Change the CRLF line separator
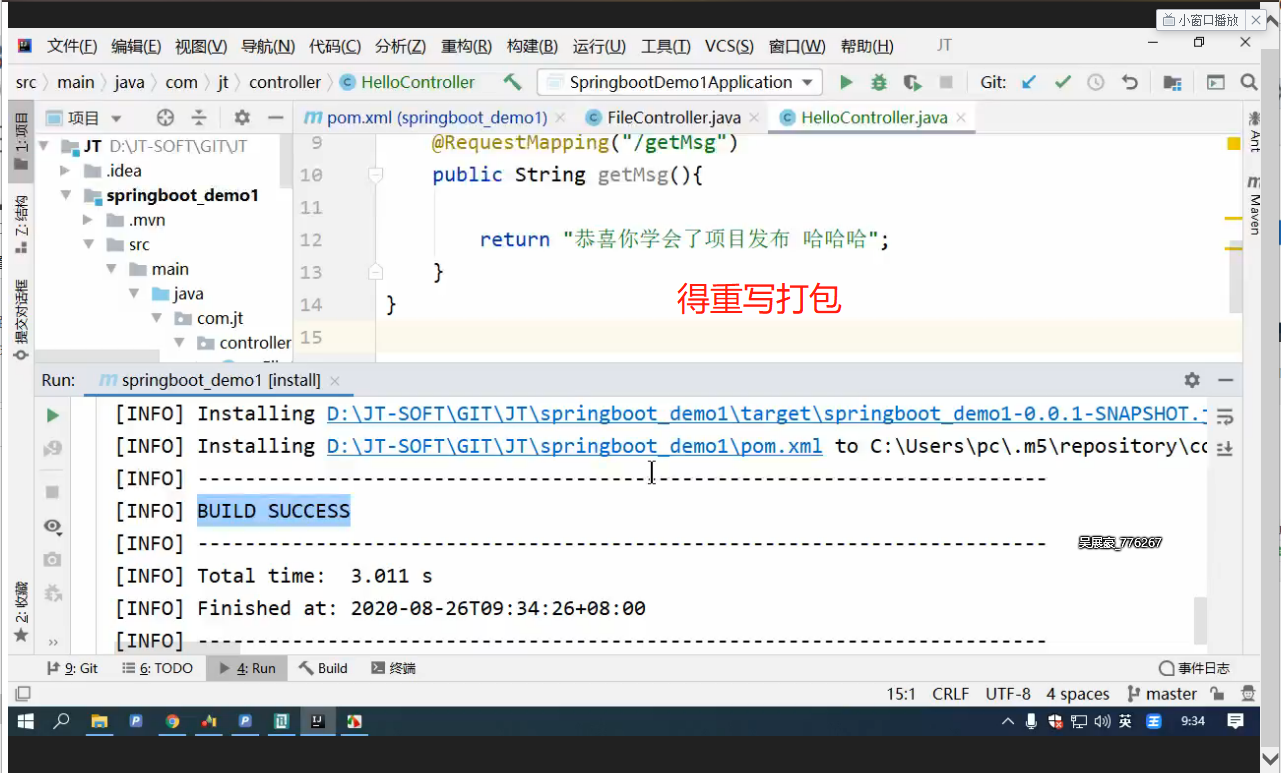This screenshot has width=1281, height=773. (x=951, y=694)
